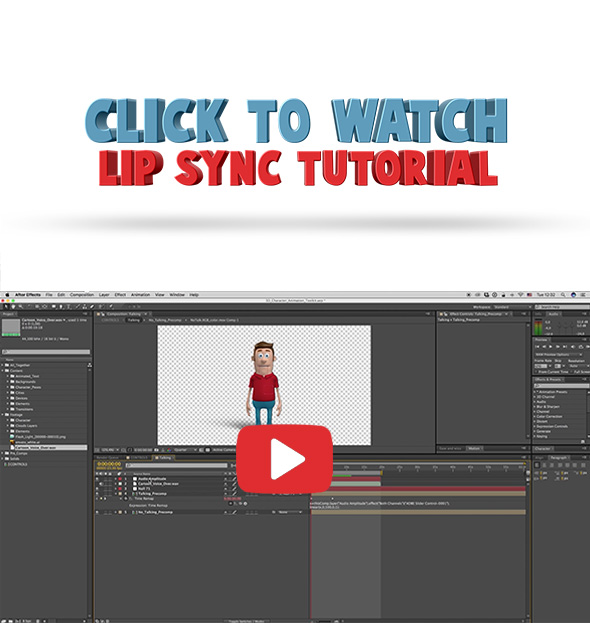Screen dimensions: 590x623
Task: Expand the Pre_Comps folder
Action: (x=2, y=453)
